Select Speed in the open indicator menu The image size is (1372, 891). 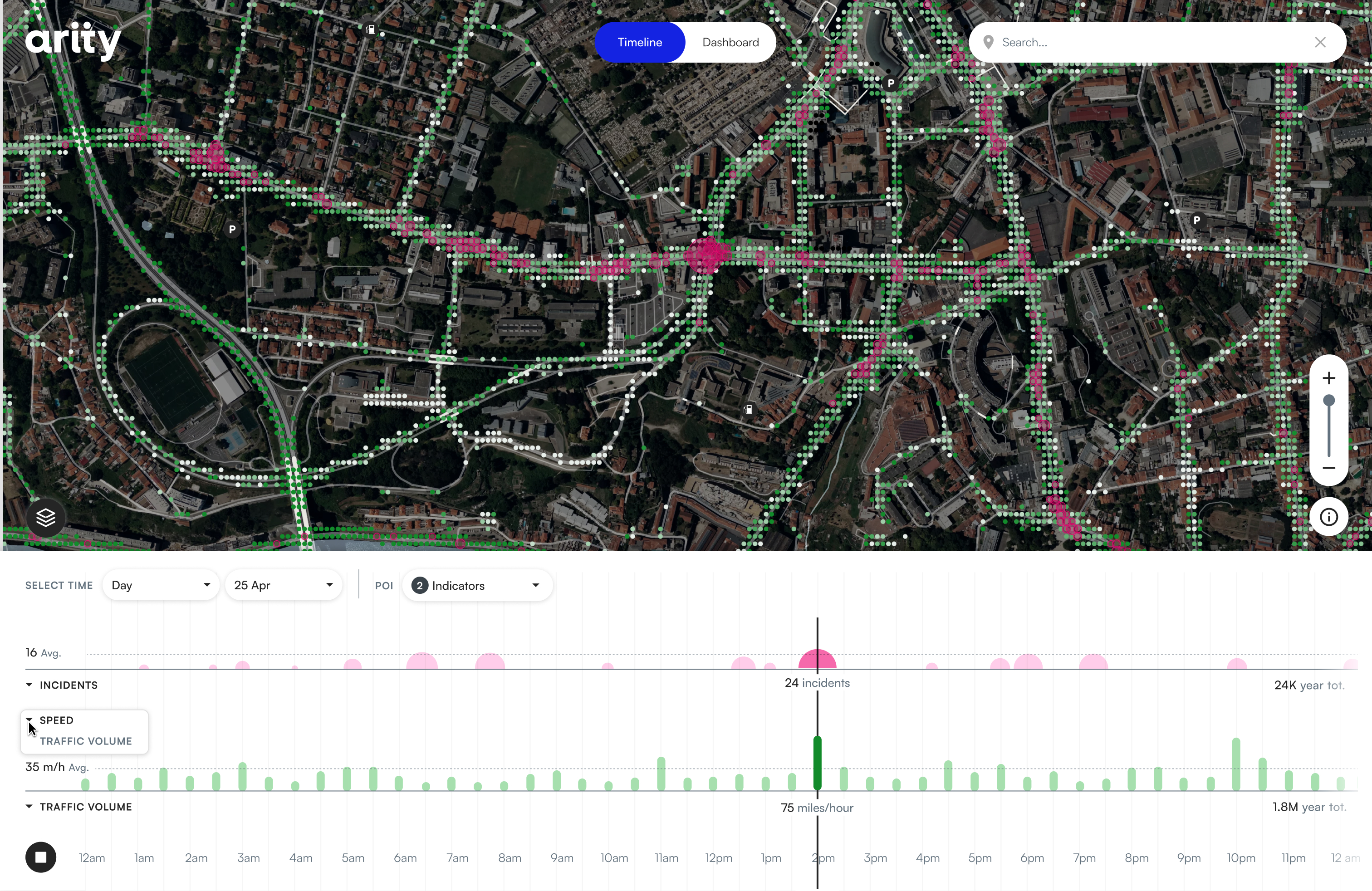pos(56,720)
